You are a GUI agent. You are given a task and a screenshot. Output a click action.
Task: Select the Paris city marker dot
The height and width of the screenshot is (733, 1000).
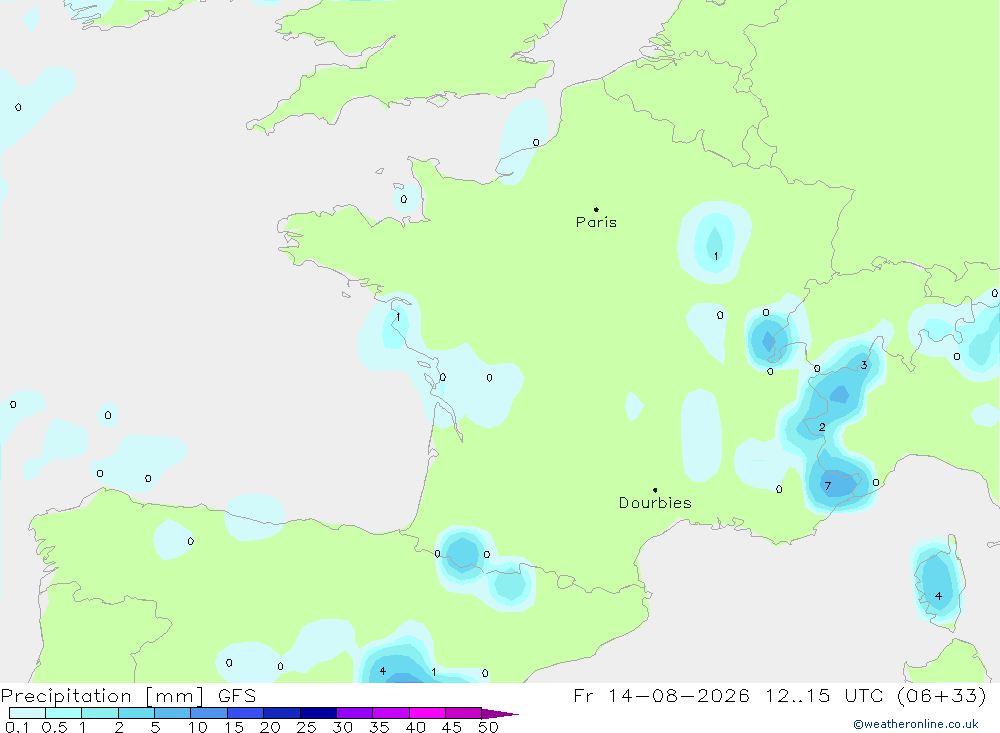(x=596, y=209)
